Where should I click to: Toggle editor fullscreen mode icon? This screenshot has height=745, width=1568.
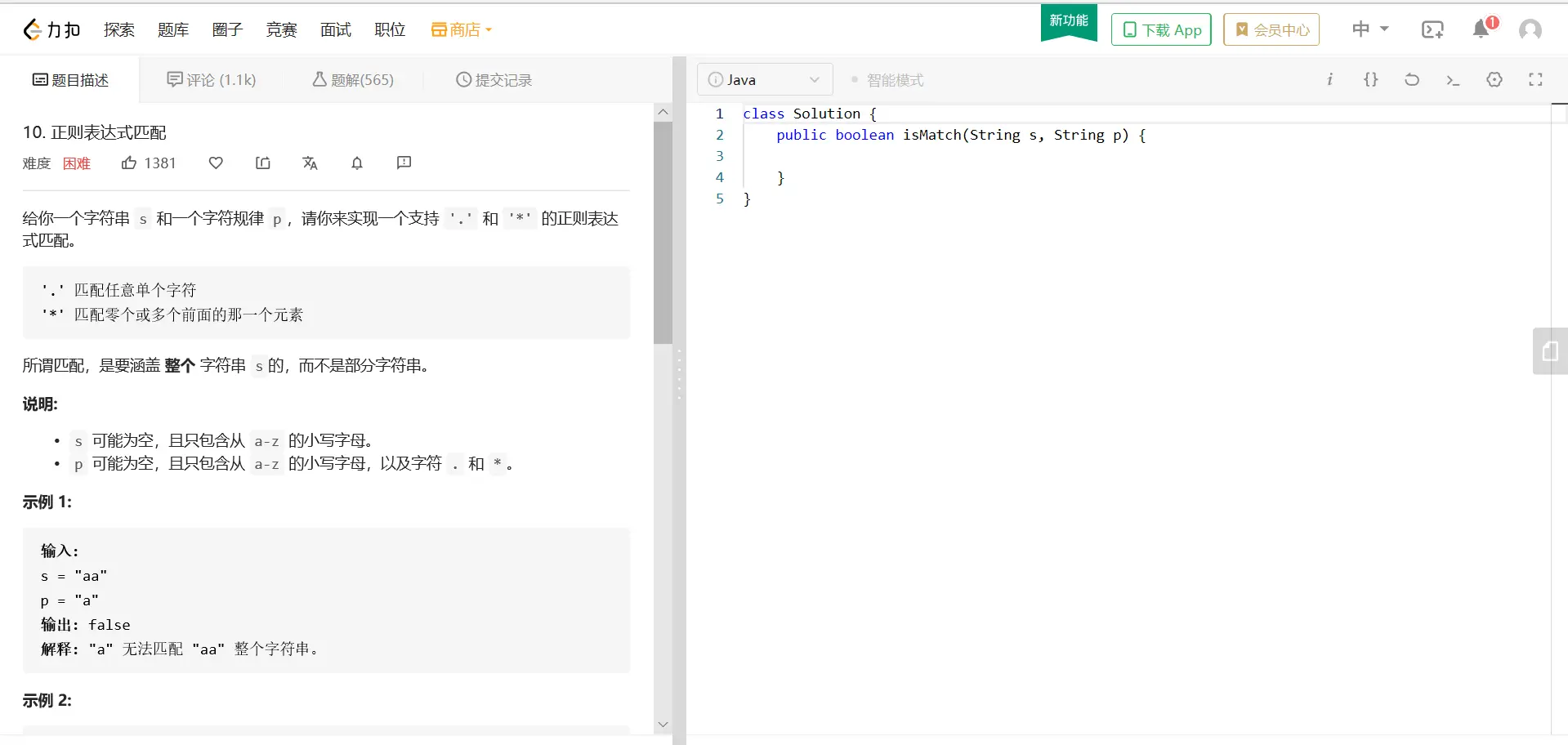tap(1535, 79)
